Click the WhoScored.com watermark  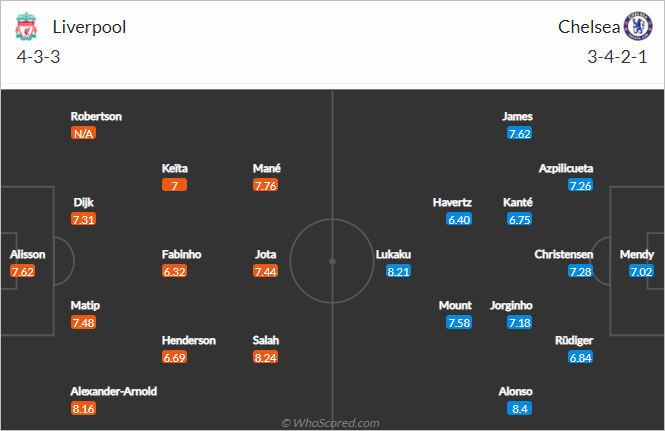pos(330,423)
